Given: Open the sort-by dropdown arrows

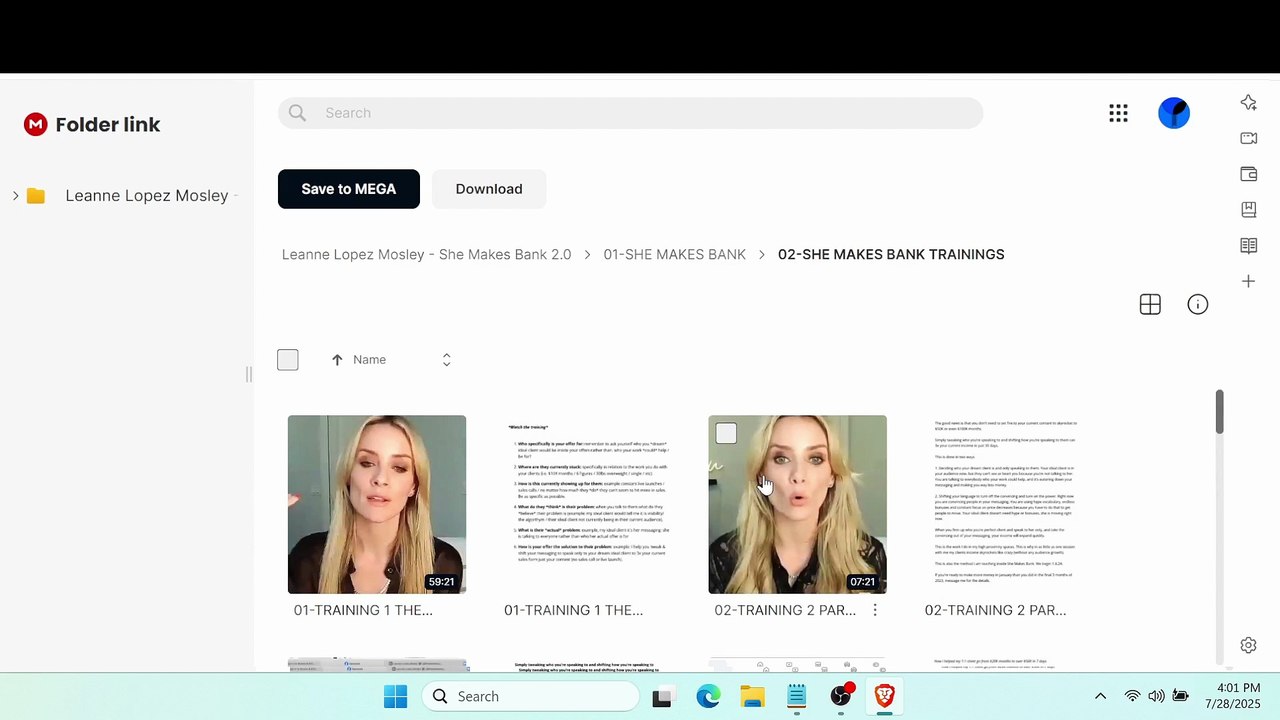Looking at the screenshot, I should 447,360.
